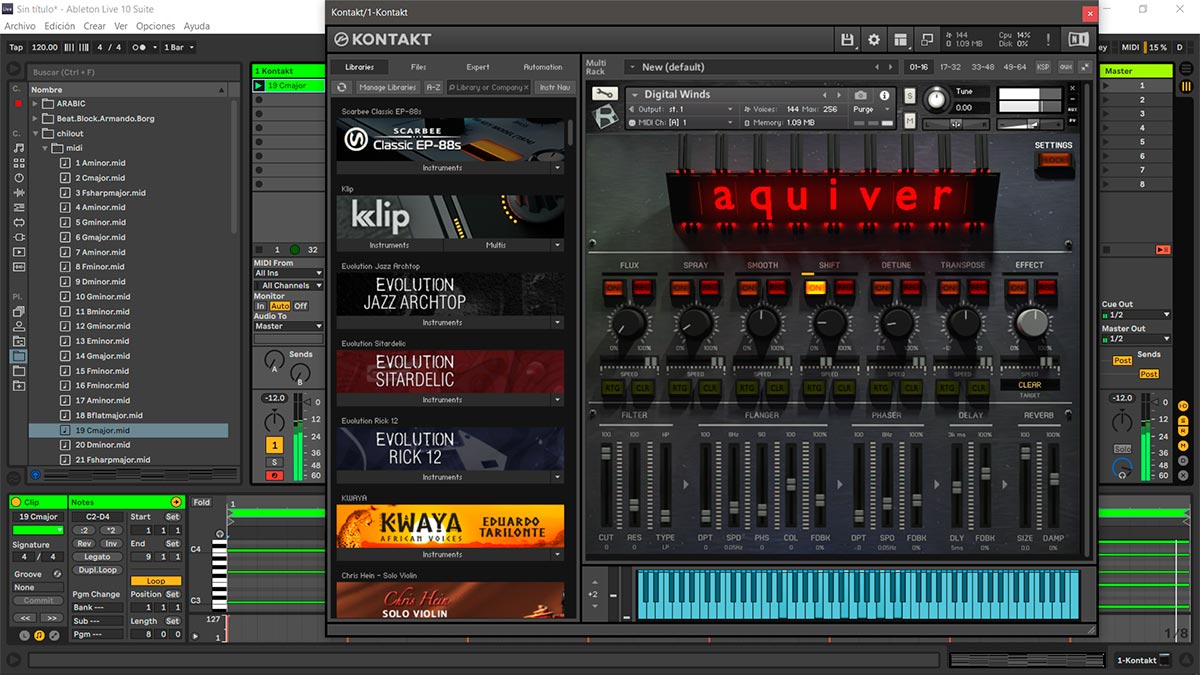Toggle Kontakt instrument Solo S button
Screen dimensions: 1200x675
coord(910,95)
